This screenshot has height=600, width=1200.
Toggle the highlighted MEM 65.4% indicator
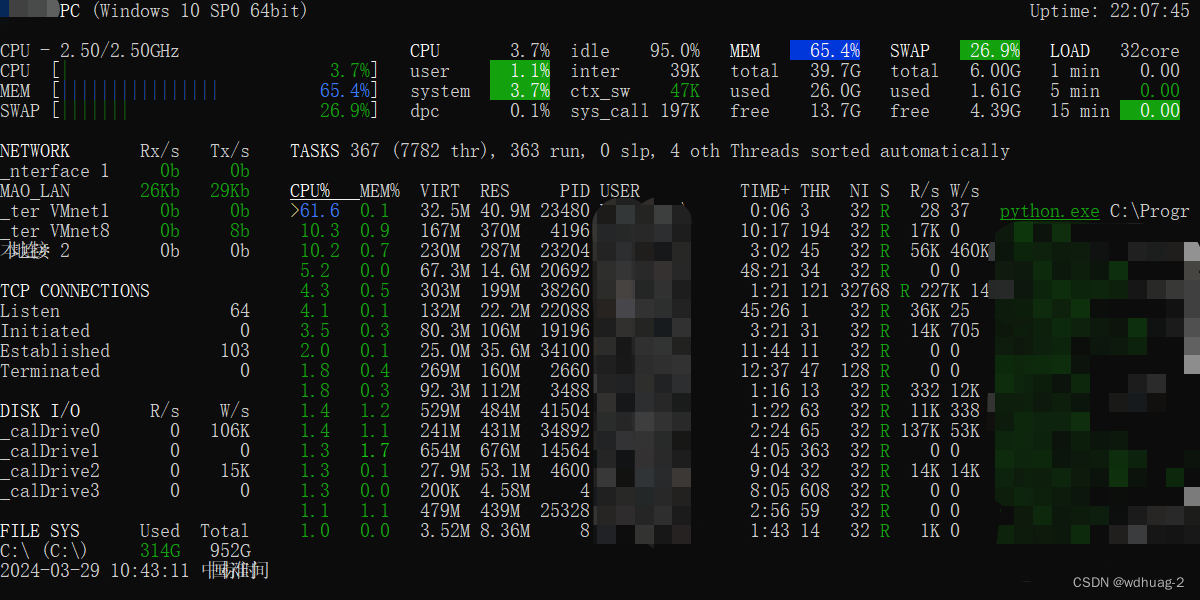[826, 50]
